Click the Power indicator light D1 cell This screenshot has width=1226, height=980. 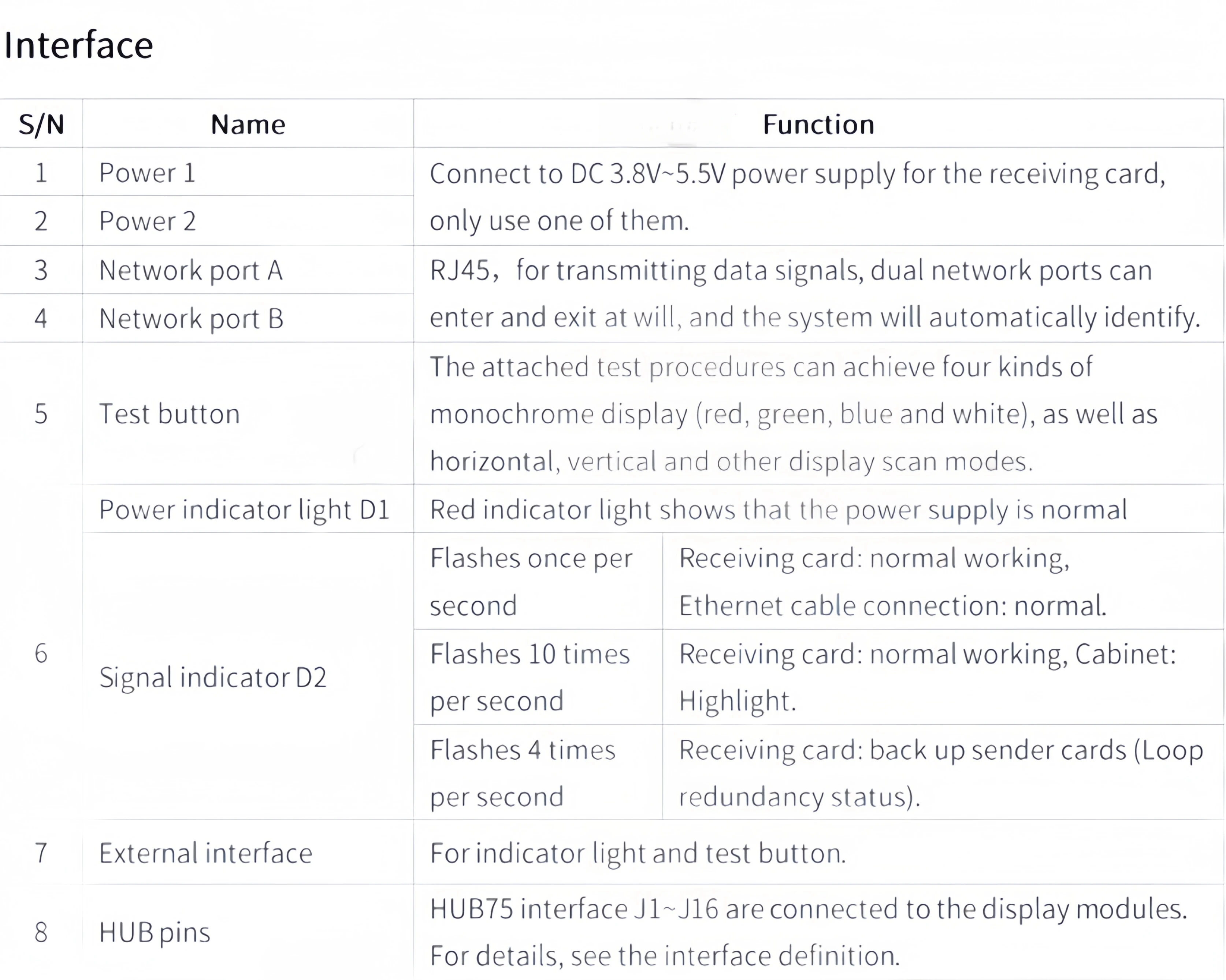[x=244, y=510]
